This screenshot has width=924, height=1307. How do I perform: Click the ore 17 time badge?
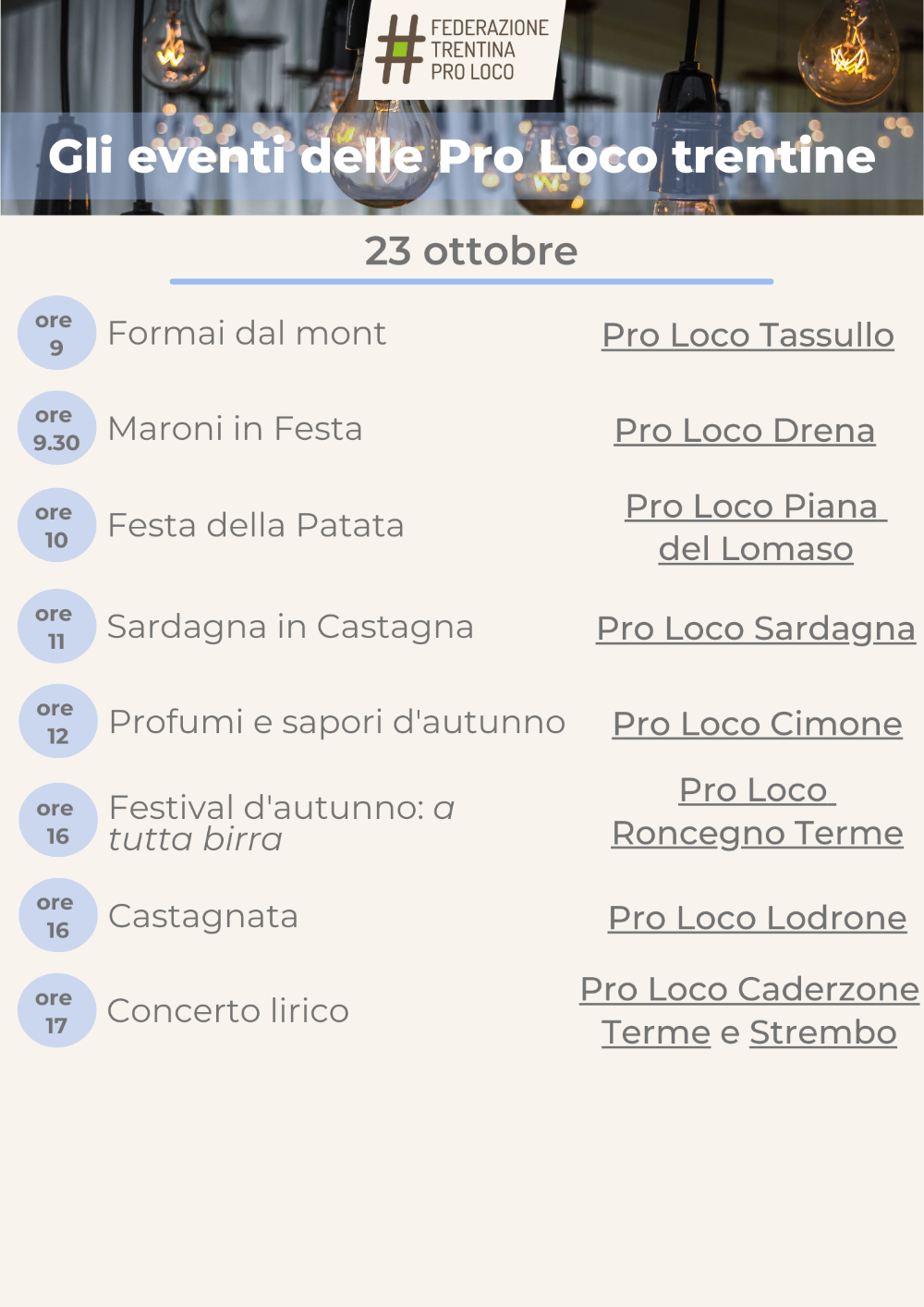click(x=56, y=1010)
